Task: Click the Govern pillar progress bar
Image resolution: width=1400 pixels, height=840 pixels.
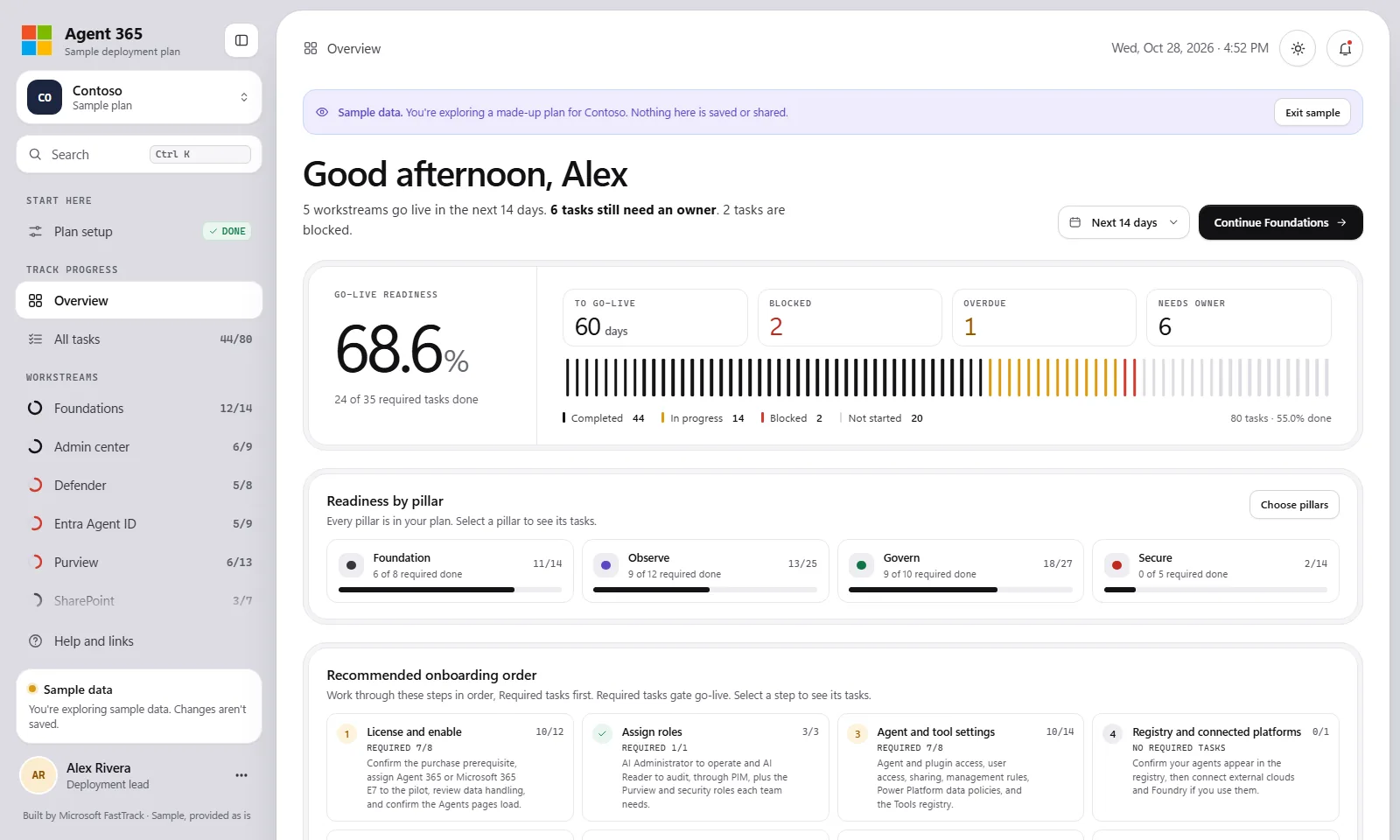Action: coord(961,590)
